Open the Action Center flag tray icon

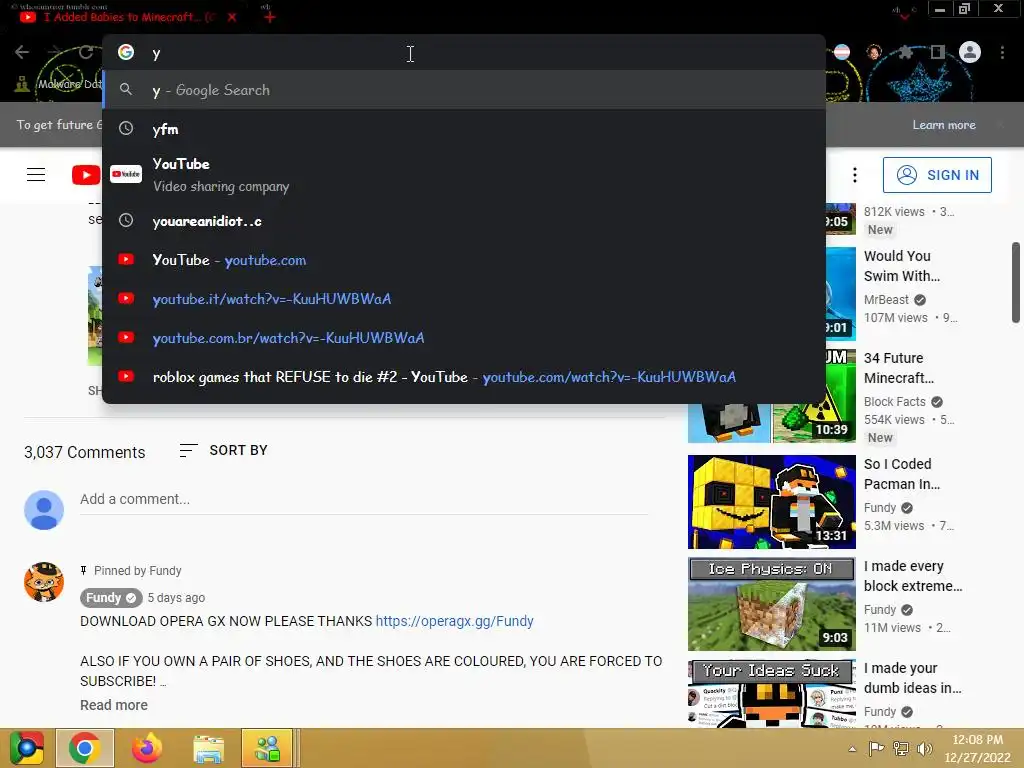[x=876, y=748]
